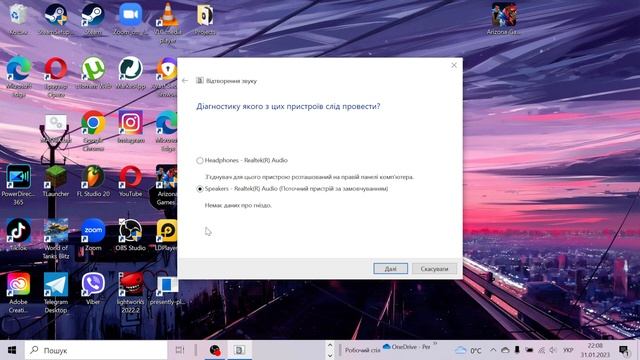Open the Projects folder icon
This screenshot has width=640, height=360.
pyautogui.click(x=205, y=19)
